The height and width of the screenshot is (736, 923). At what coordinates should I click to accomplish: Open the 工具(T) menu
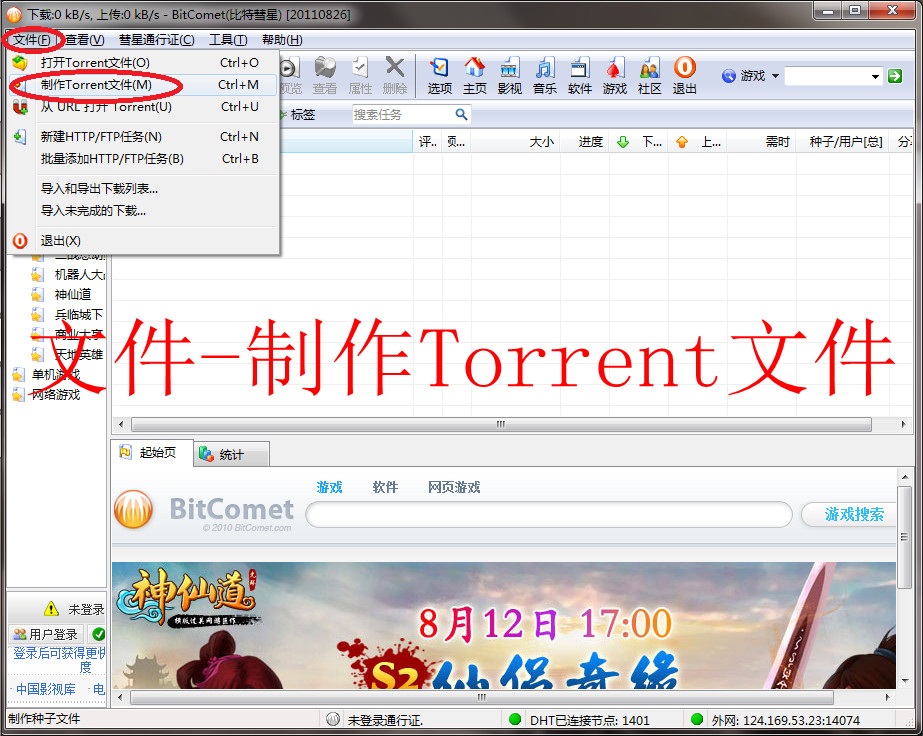(x=228, y=39)
